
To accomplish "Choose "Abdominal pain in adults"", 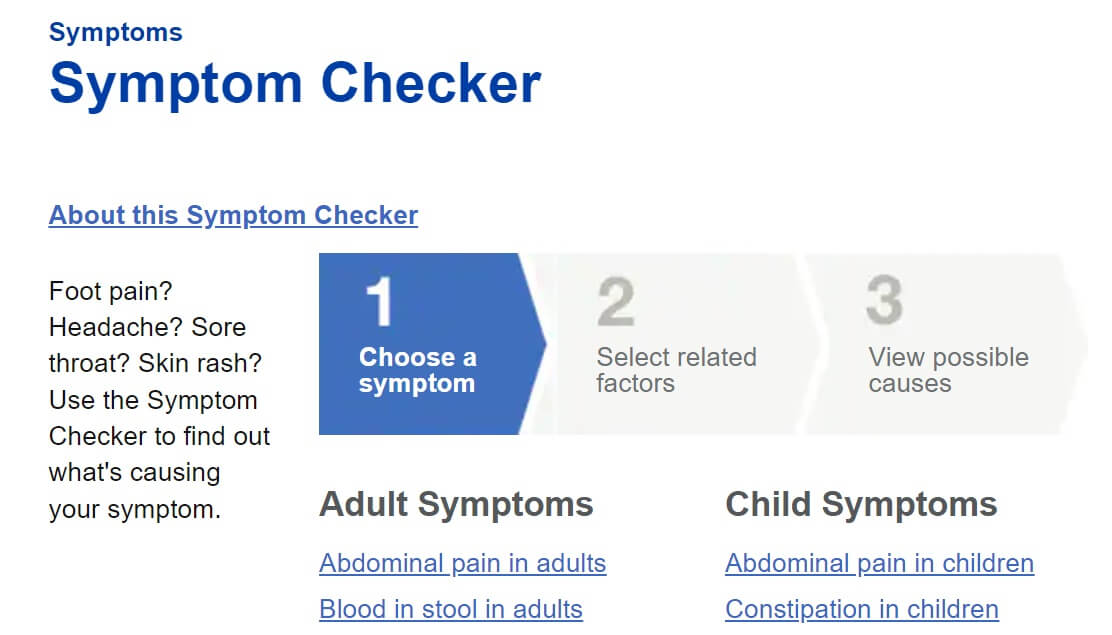I will click(462, 563).
